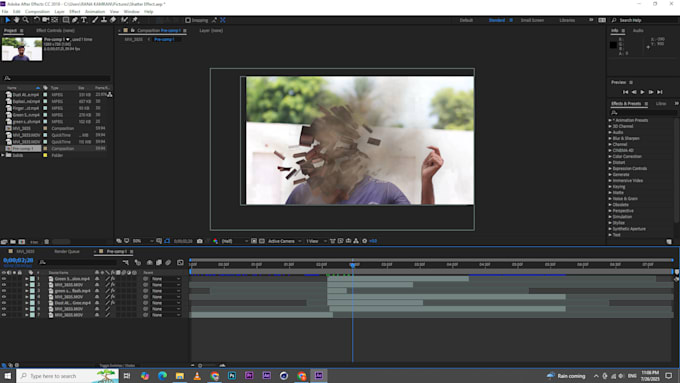Open parent dropdown for layer 1
The height and width of the screenshot is (383, 680).
click(x=166, y=279)
